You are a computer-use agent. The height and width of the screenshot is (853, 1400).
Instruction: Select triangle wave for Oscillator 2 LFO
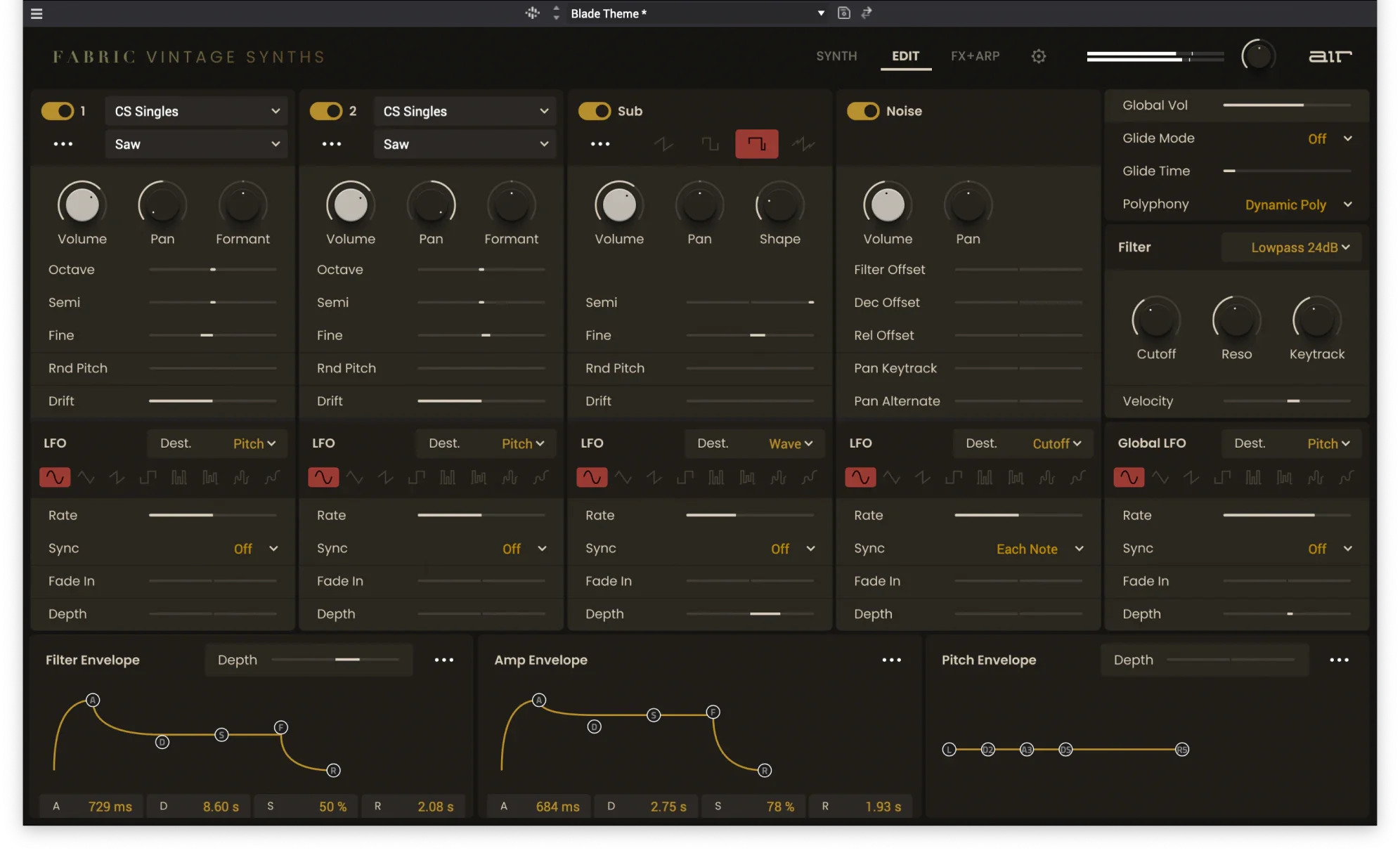(x=355, y=478)
